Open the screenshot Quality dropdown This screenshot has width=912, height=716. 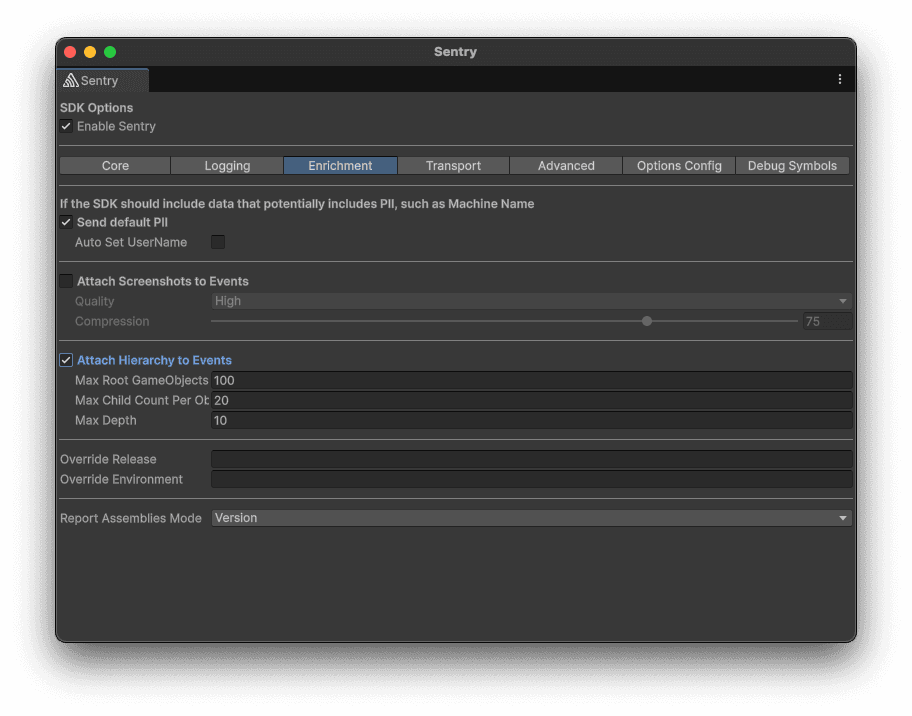click(x=531, y=300)
